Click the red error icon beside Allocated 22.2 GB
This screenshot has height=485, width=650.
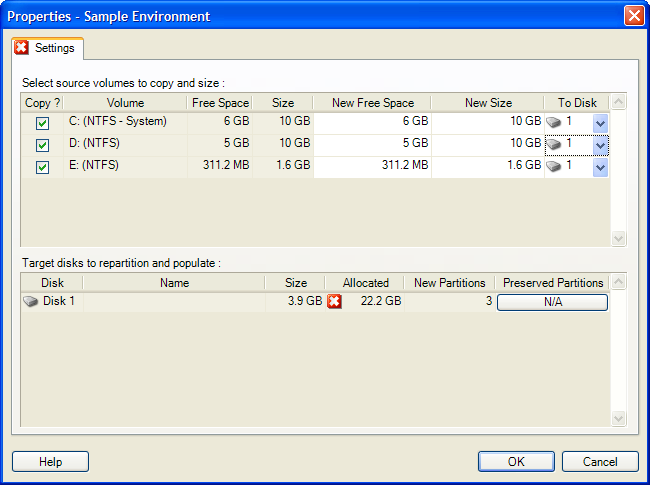pos(335,301)
